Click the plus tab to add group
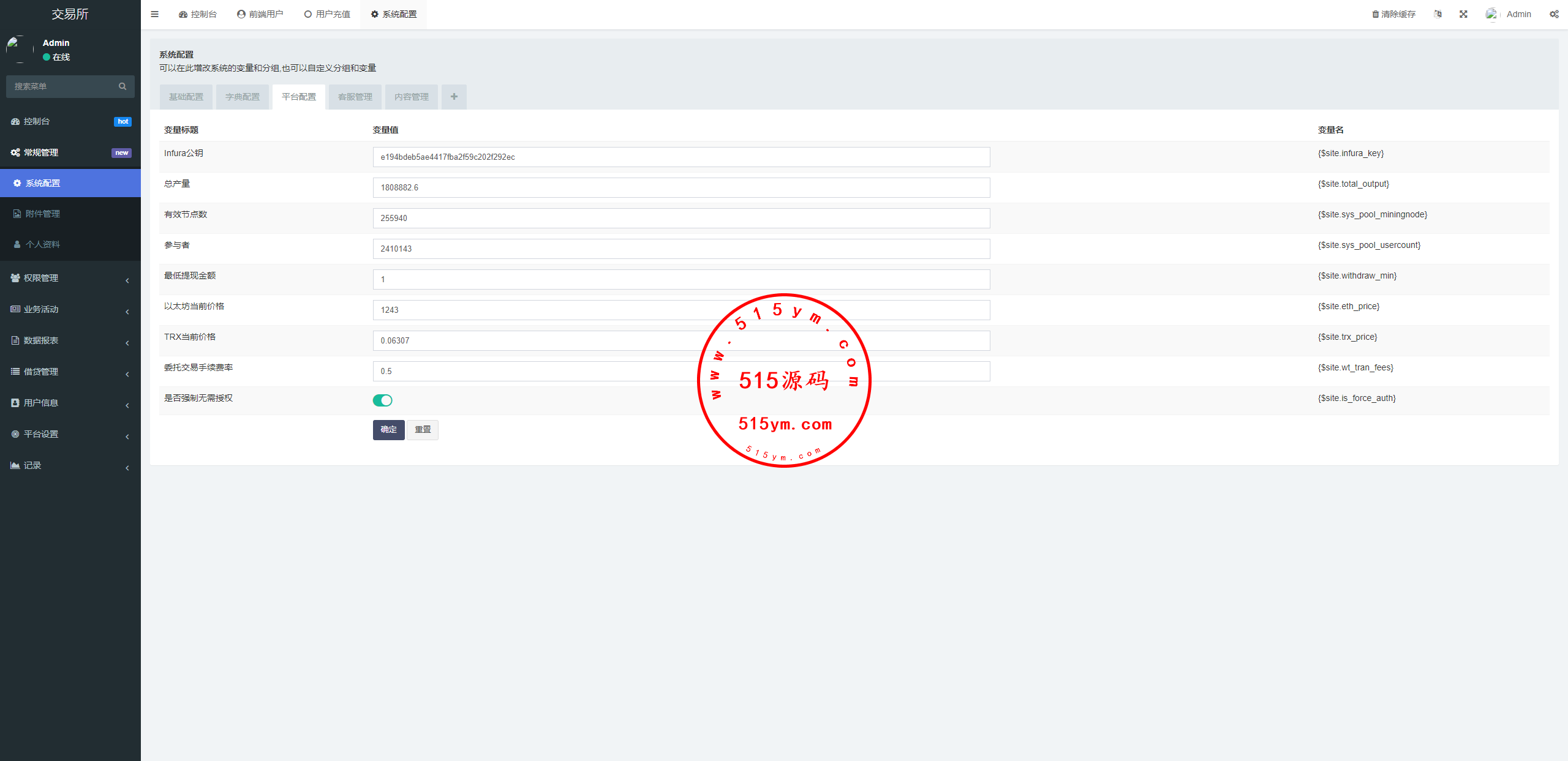 pos(454,97)
